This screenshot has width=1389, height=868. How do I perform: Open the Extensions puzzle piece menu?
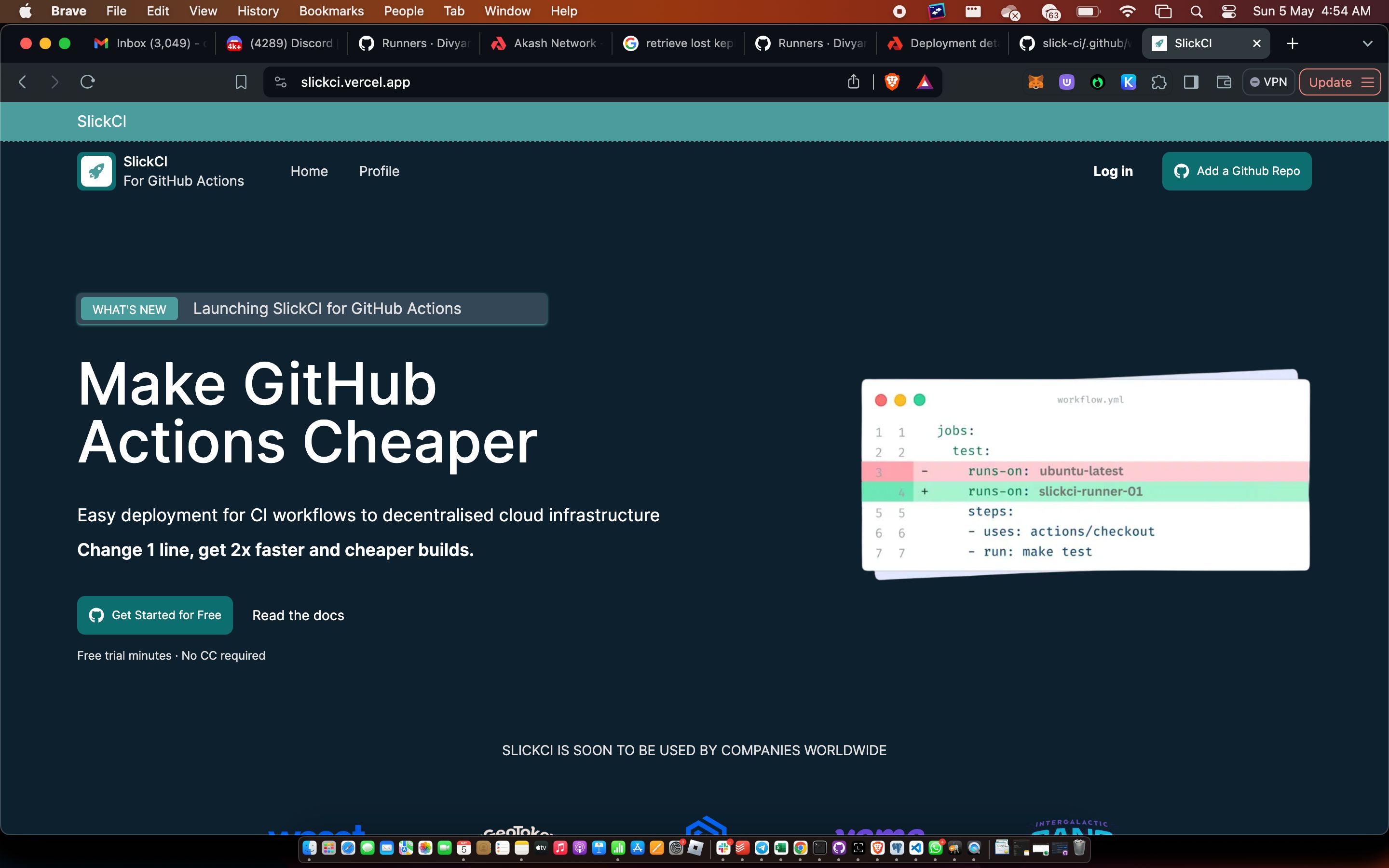pos(1159,82)
